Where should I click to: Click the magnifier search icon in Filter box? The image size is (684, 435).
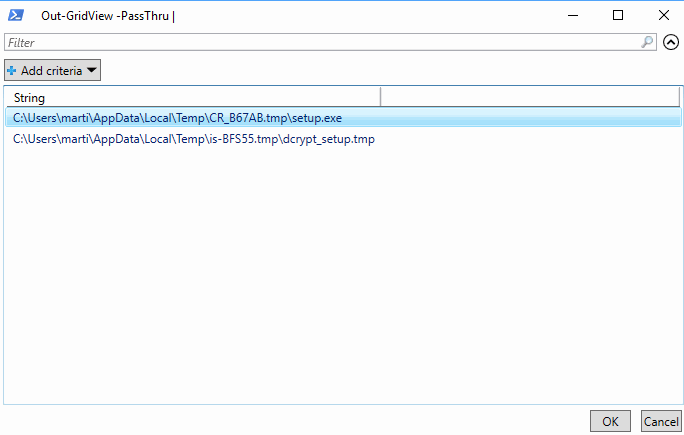click(647, 42)
